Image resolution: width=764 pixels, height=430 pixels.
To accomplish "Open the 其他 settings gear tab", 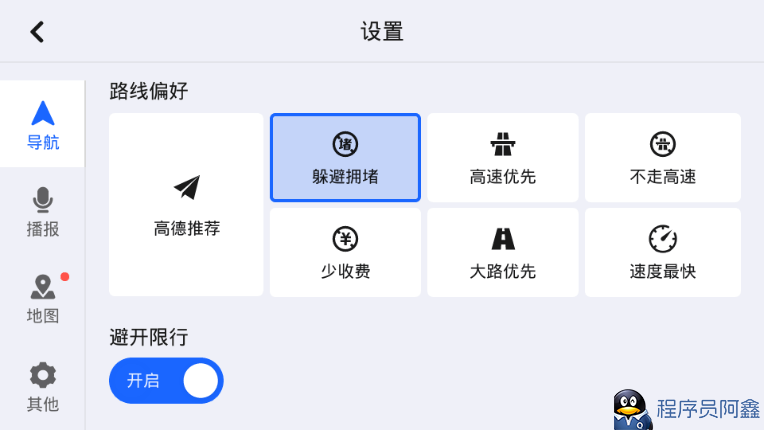I will [42, 387].
